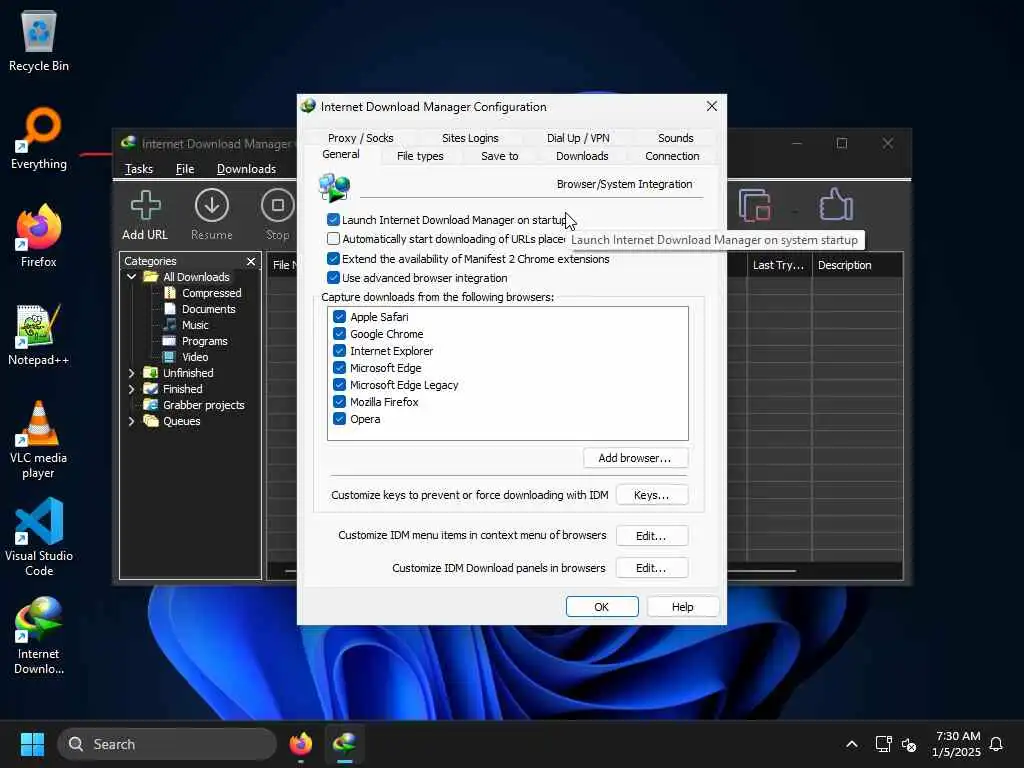Open the Tasks menu in IDM

click(138, 168)
